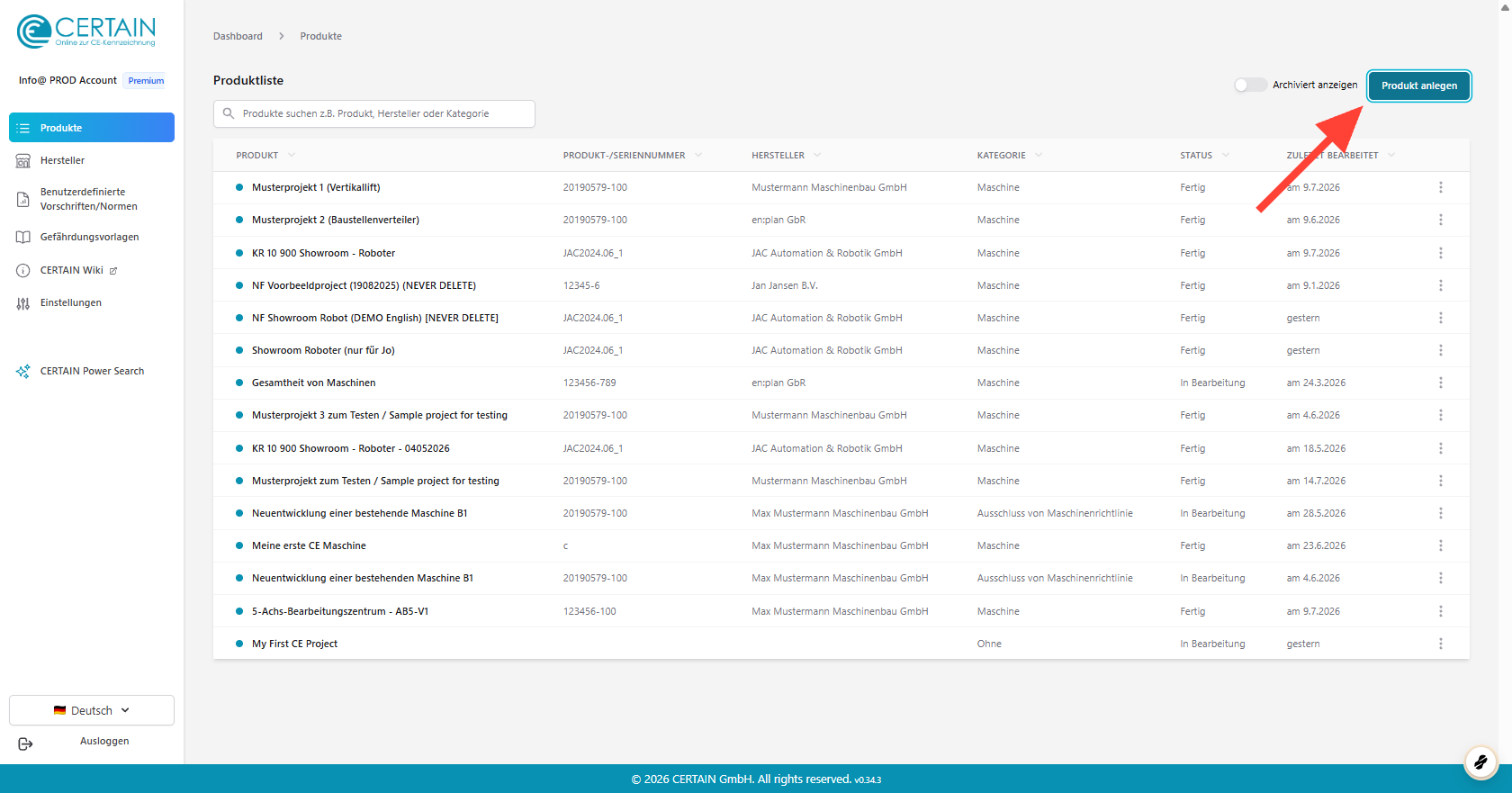Open row actions for KR 10 900 Showroom - Roboter - 04052026
Image resolution: width=1512 pixels, height=793 pixels.
[1440, 448]
